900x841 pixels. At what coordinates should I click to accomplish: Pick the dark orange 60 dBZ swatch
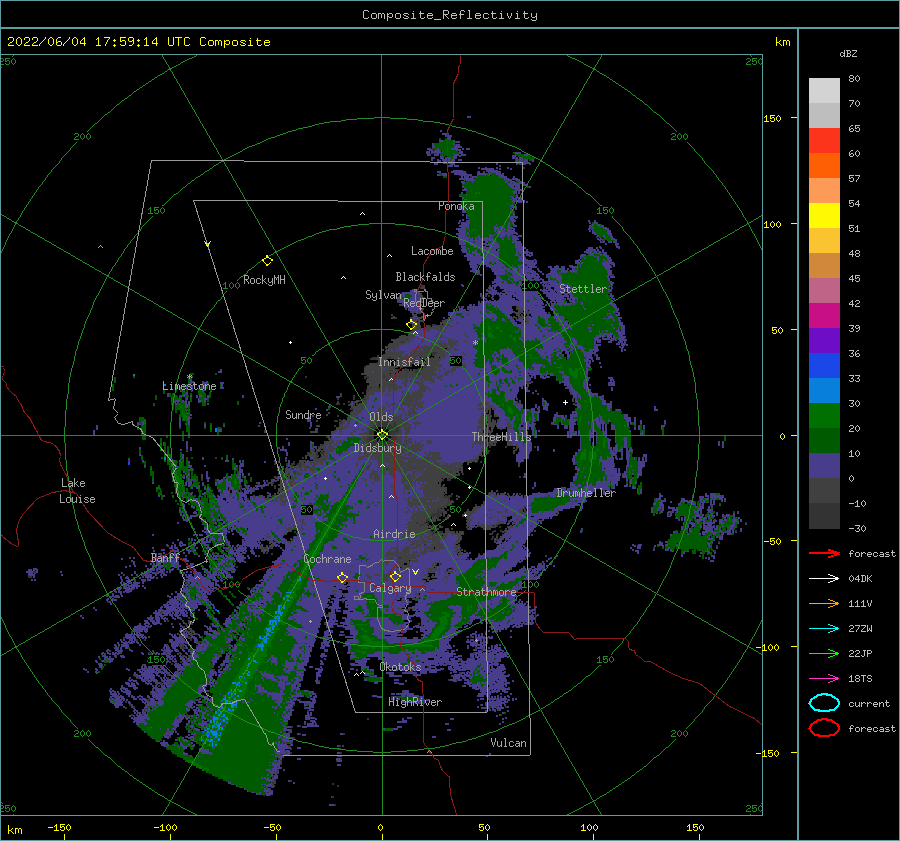[x=824, y=165]
